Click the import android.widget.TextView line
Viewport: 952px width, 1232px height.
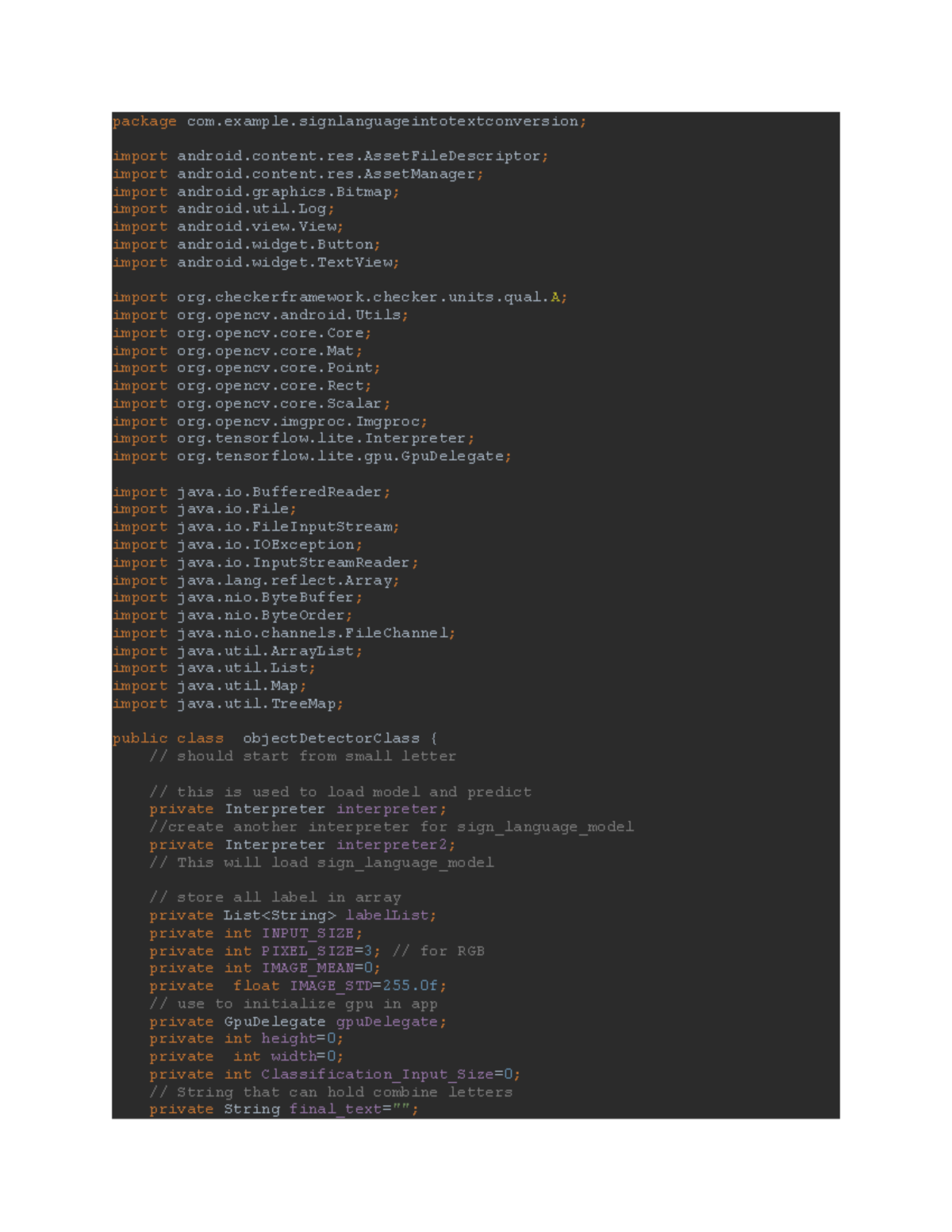pos(255,262)
